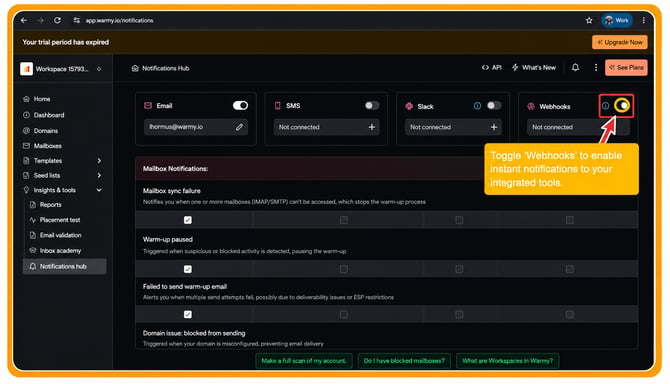670x384 pixels.
Task: Open Dashboard in the sidebar
Action: click(49, 115)
